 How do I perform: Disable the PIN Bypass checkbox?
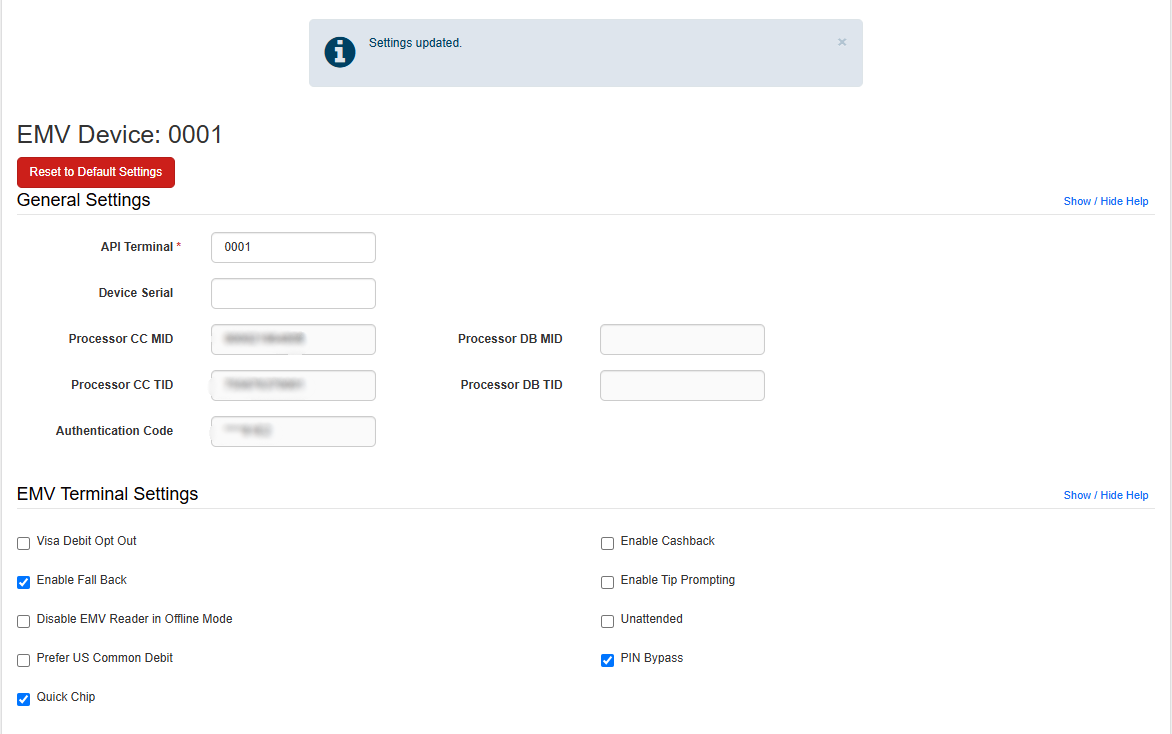[x=607, y=660]
